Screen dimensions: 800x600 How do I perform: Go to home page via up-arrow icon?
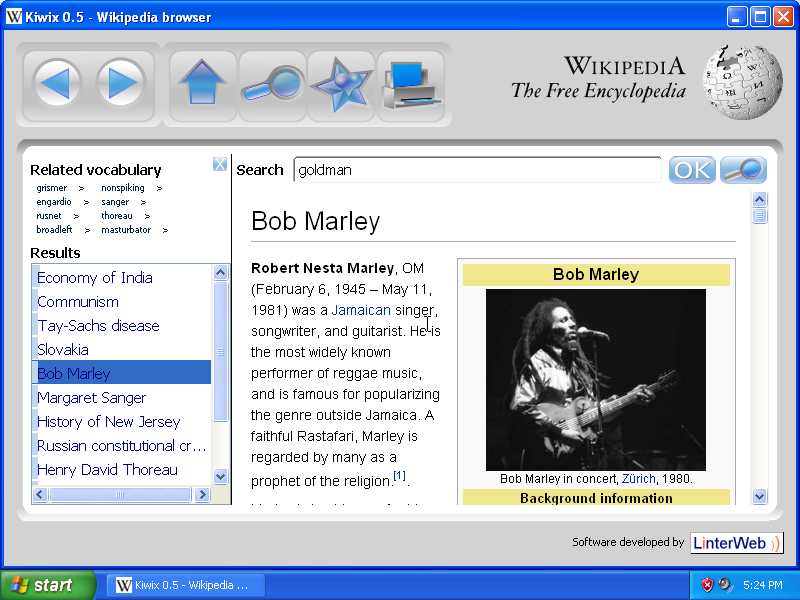[x=204, y=84]
